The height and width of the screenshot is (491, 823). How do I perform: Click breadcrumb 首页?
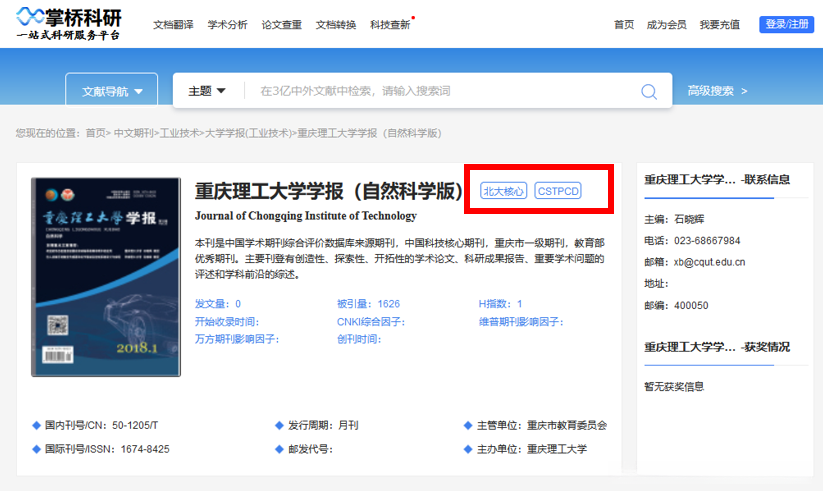(x=95, y=133)
